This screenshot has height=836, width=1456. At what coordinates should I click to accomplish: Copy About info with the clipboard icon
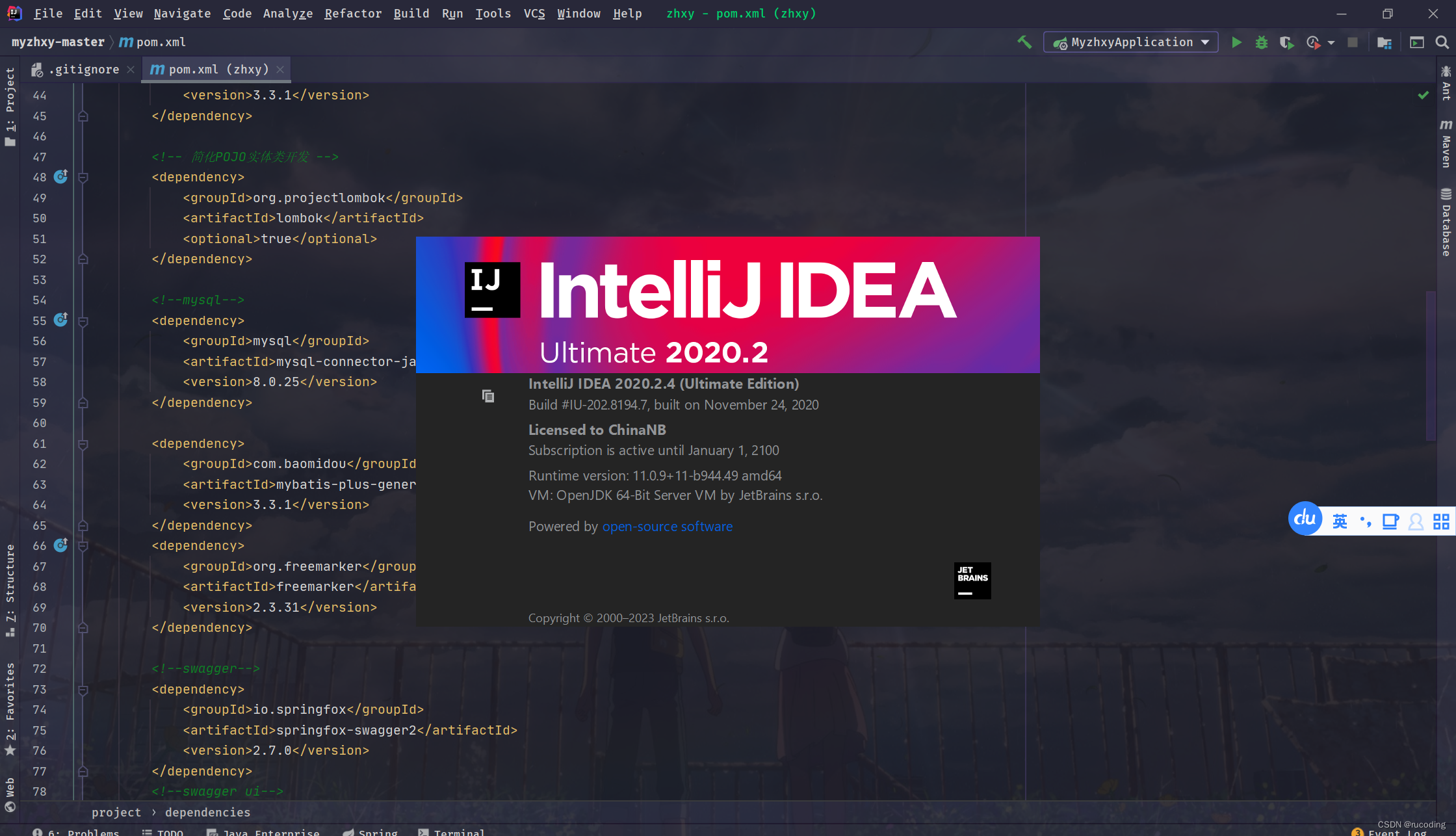click(x=488, y=396)
